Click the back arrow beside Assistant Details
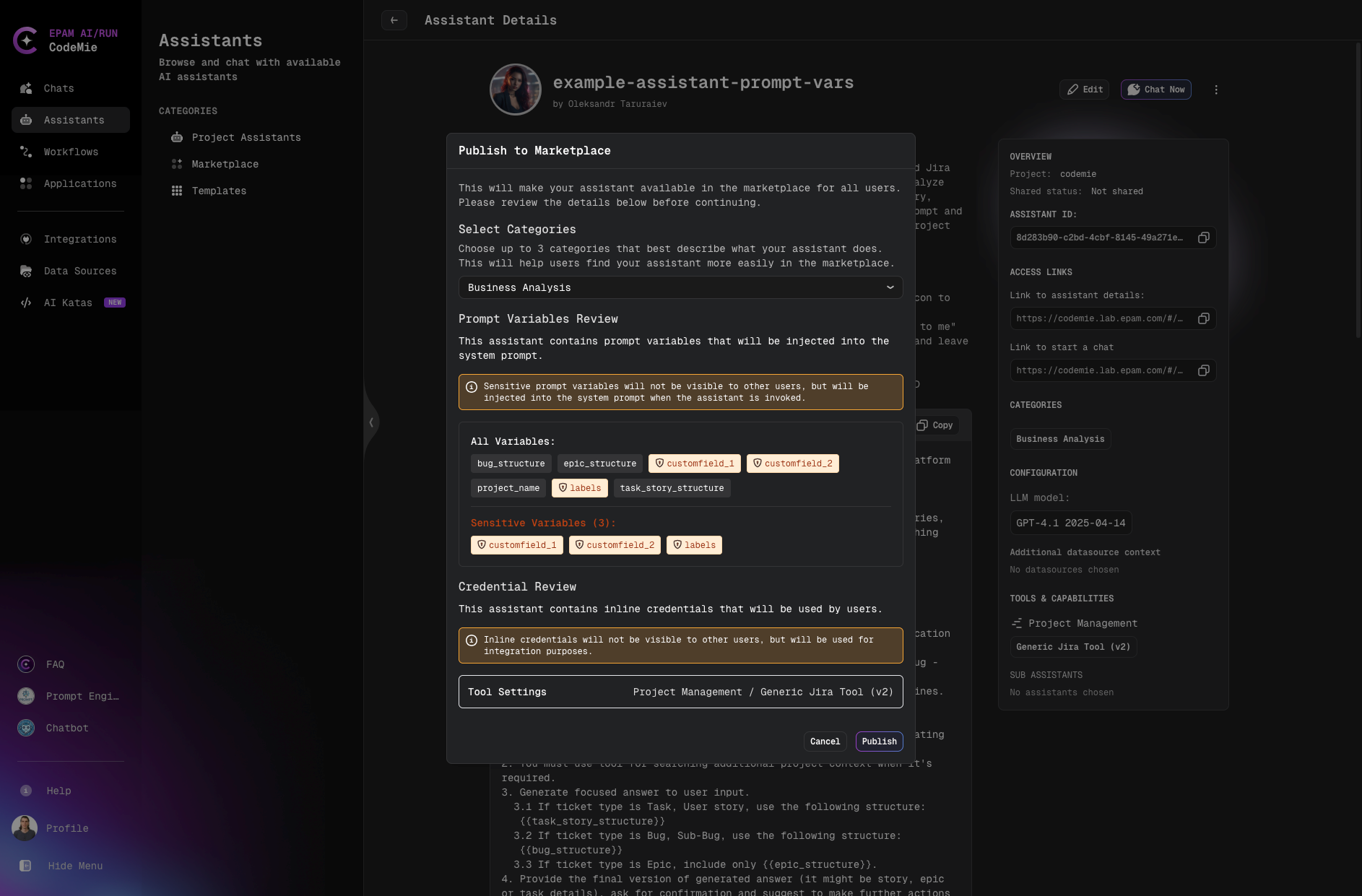This screenshot has width=1362, height=896. (x=394, y=20)
